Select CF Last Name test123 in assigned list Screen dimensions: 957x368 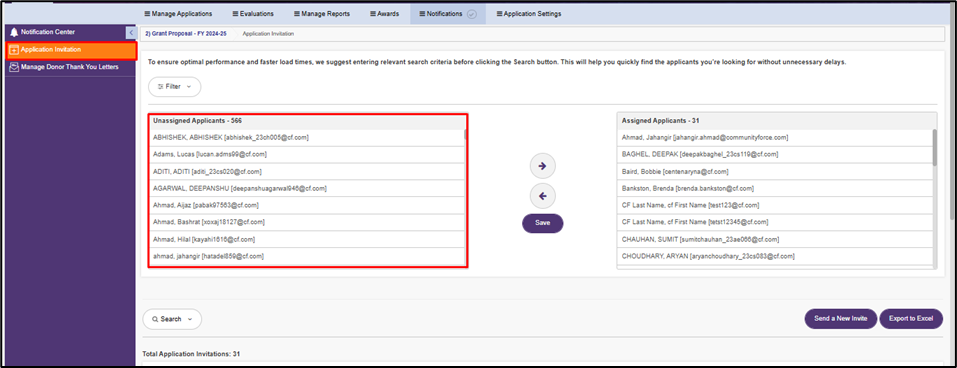(x=775, y=205)
